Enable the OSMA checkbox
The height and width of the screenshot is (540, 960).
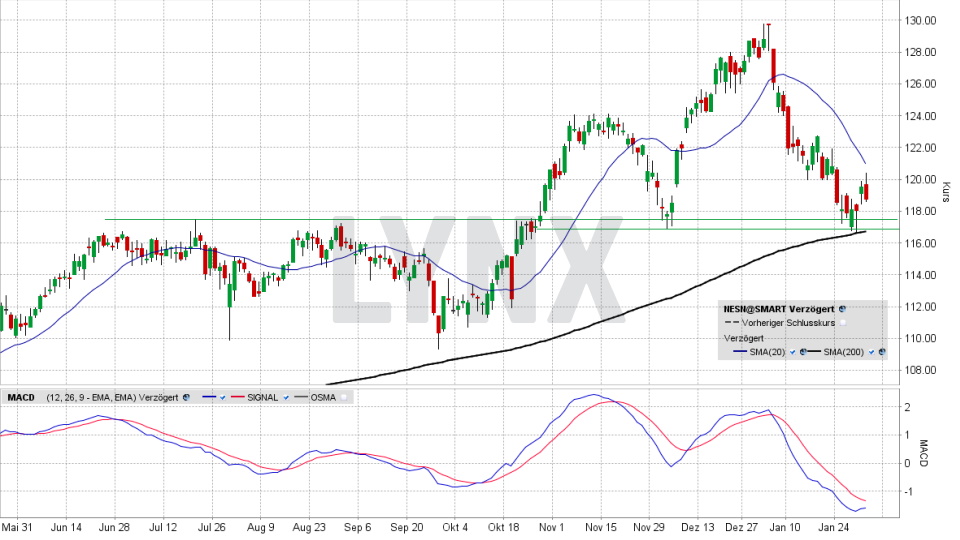tap(343, 397)
